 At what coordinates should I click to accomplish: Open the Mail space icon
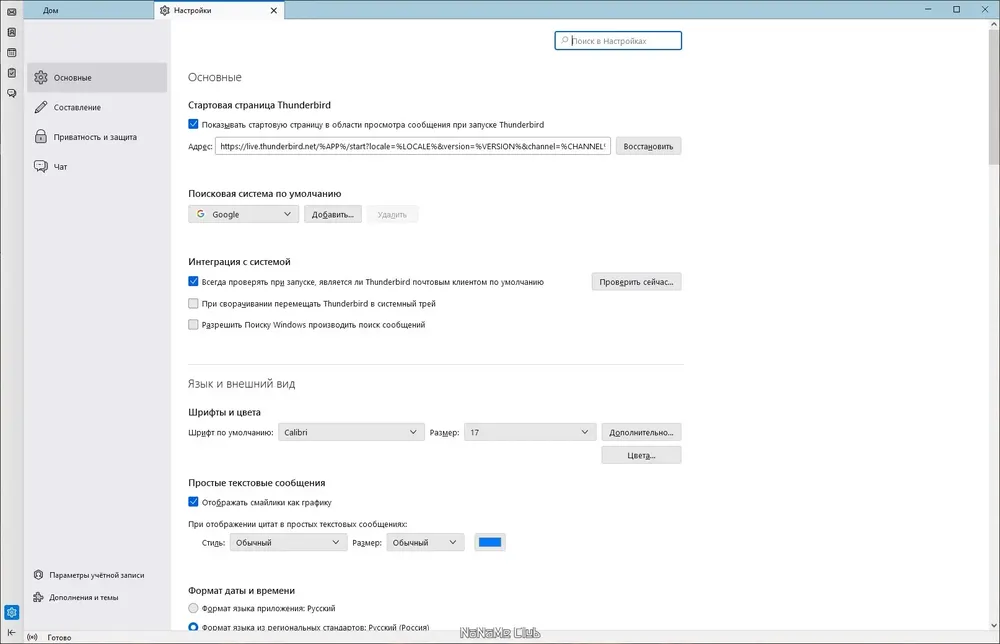click(11, 11)
